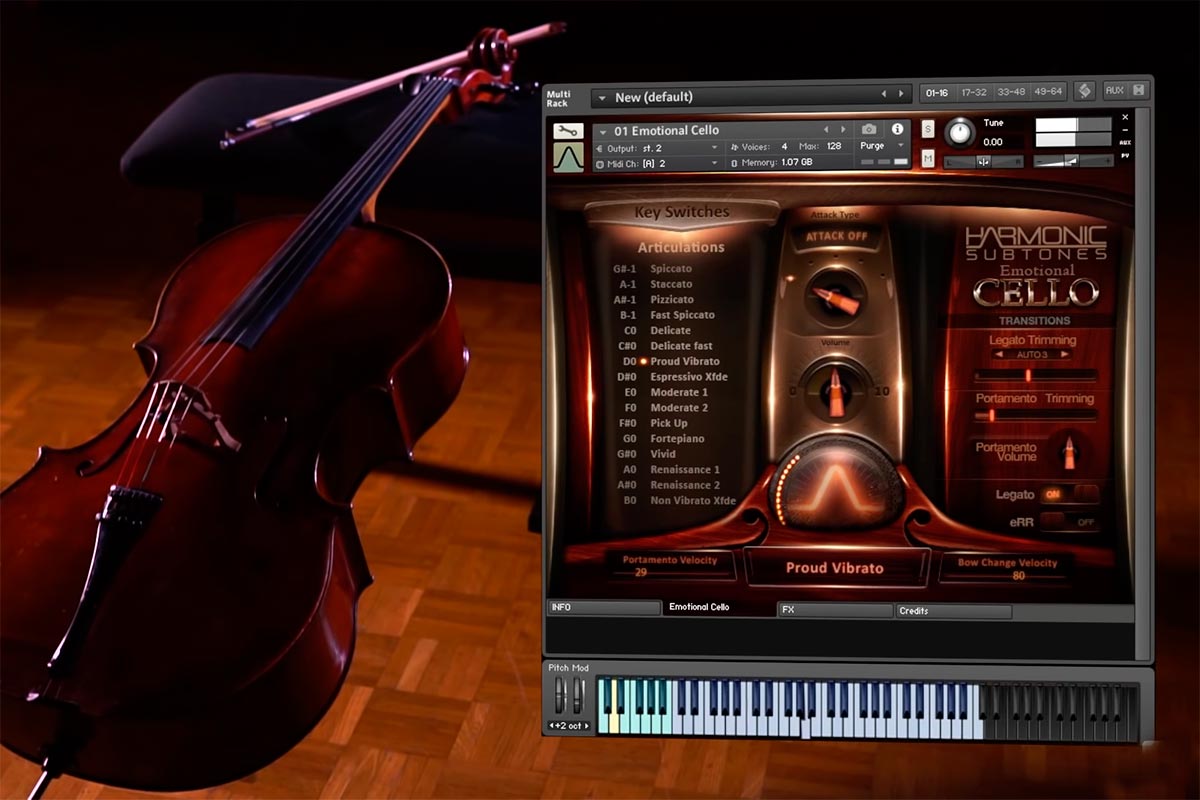Toggle the PV button in instrument header
Screen dimensions: 1200x800
(1125, 155)
